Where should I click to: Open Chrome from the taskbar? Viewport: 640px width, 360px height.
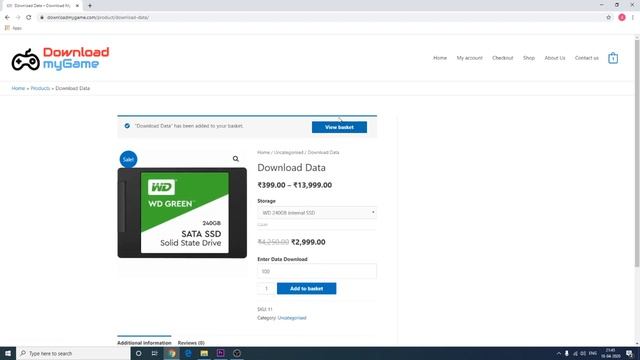(x=171, y=353)
